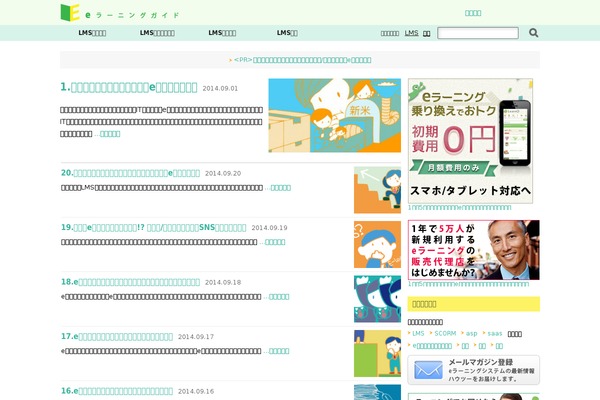
Task: Click the magnifying glass search icon
Action: tap(533, 33)
